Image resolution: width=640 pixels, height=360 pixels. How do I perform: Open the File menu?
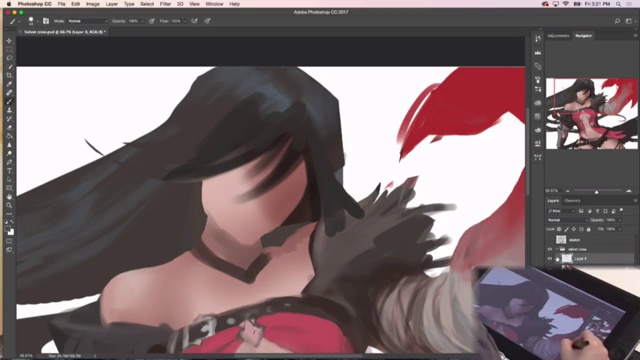point(62,4)
